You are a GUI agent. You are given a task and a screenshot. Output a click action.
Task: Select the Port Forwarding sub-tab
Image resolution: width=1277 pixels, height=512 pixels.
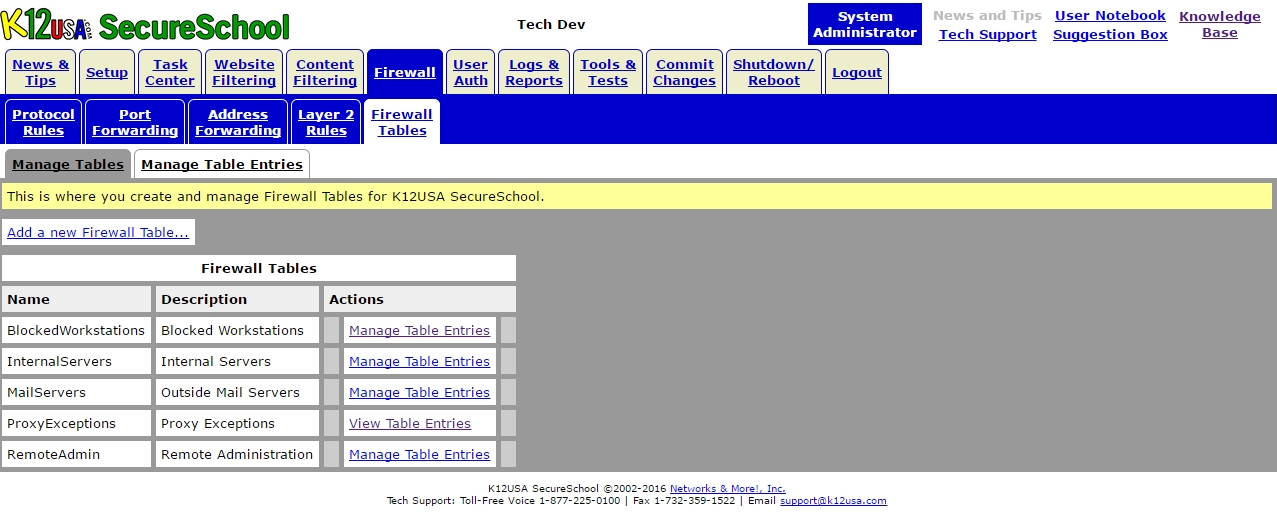click(x=135, y=122)
